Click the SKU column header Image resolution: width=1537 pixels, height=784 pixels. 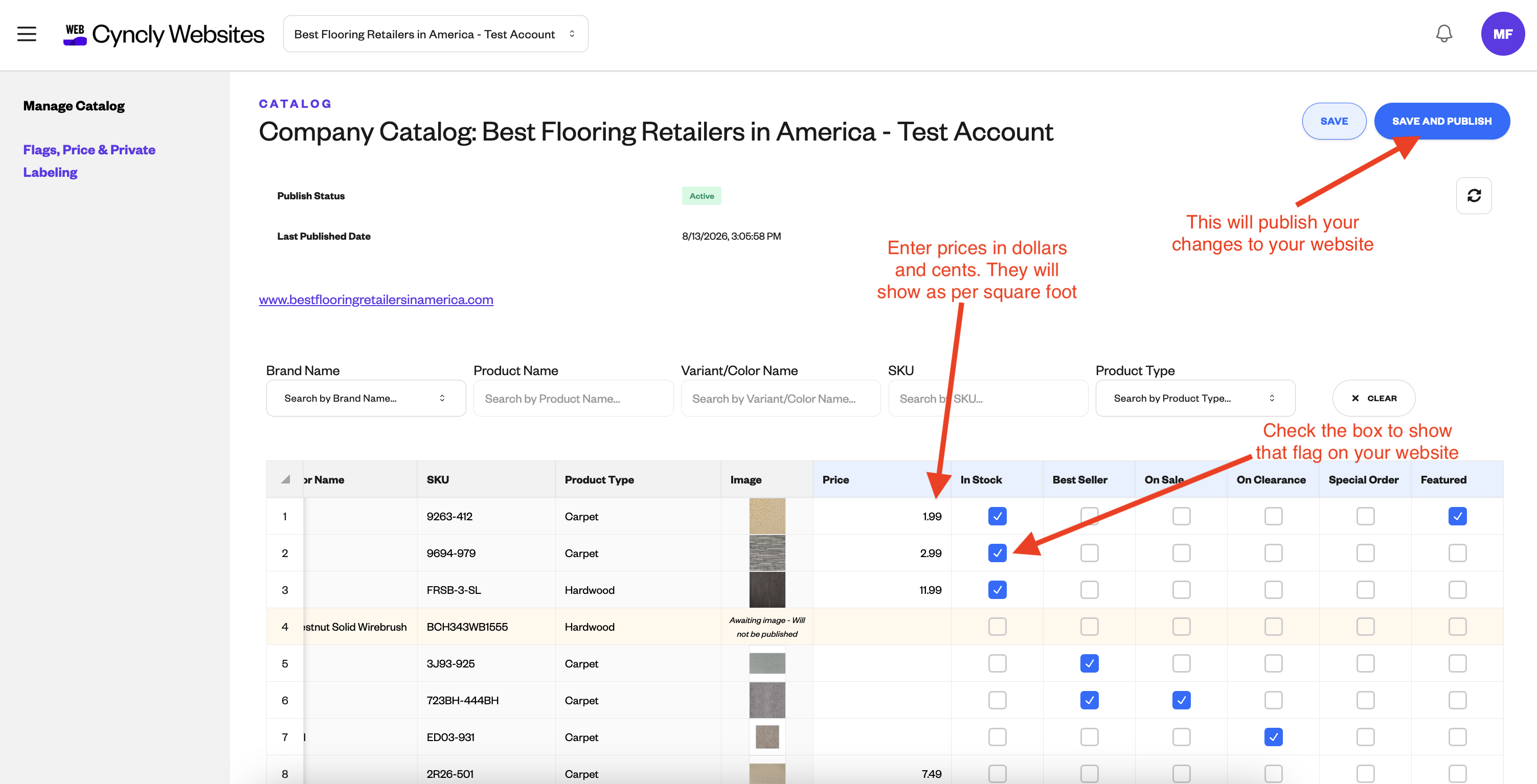tap(486, 479)
